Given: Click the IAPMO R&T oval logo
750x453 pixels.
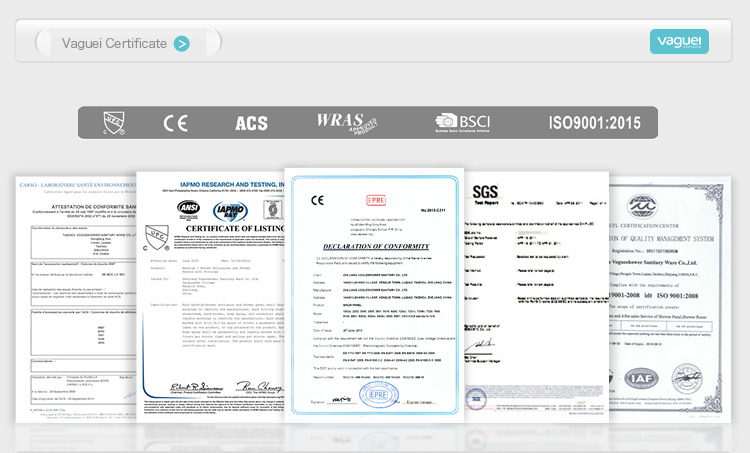Looking at the screenshot, I should click(231, 210).
